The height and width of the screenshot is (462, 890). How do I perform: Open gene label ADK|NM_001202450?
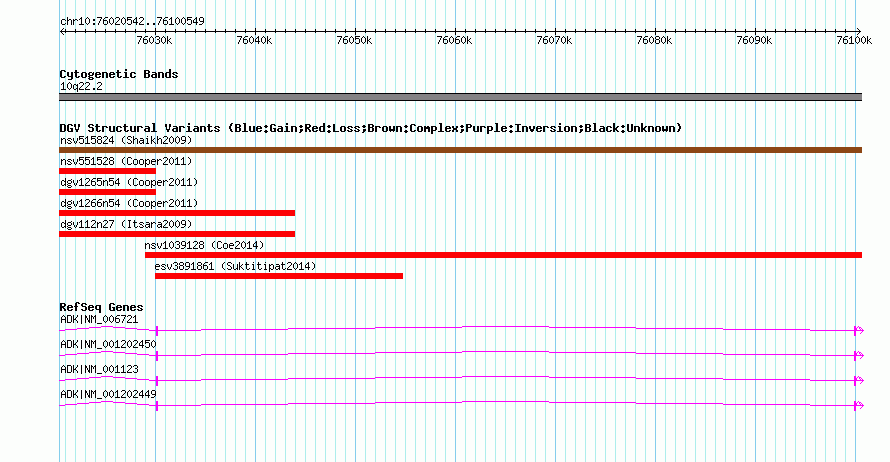(108, 345)
